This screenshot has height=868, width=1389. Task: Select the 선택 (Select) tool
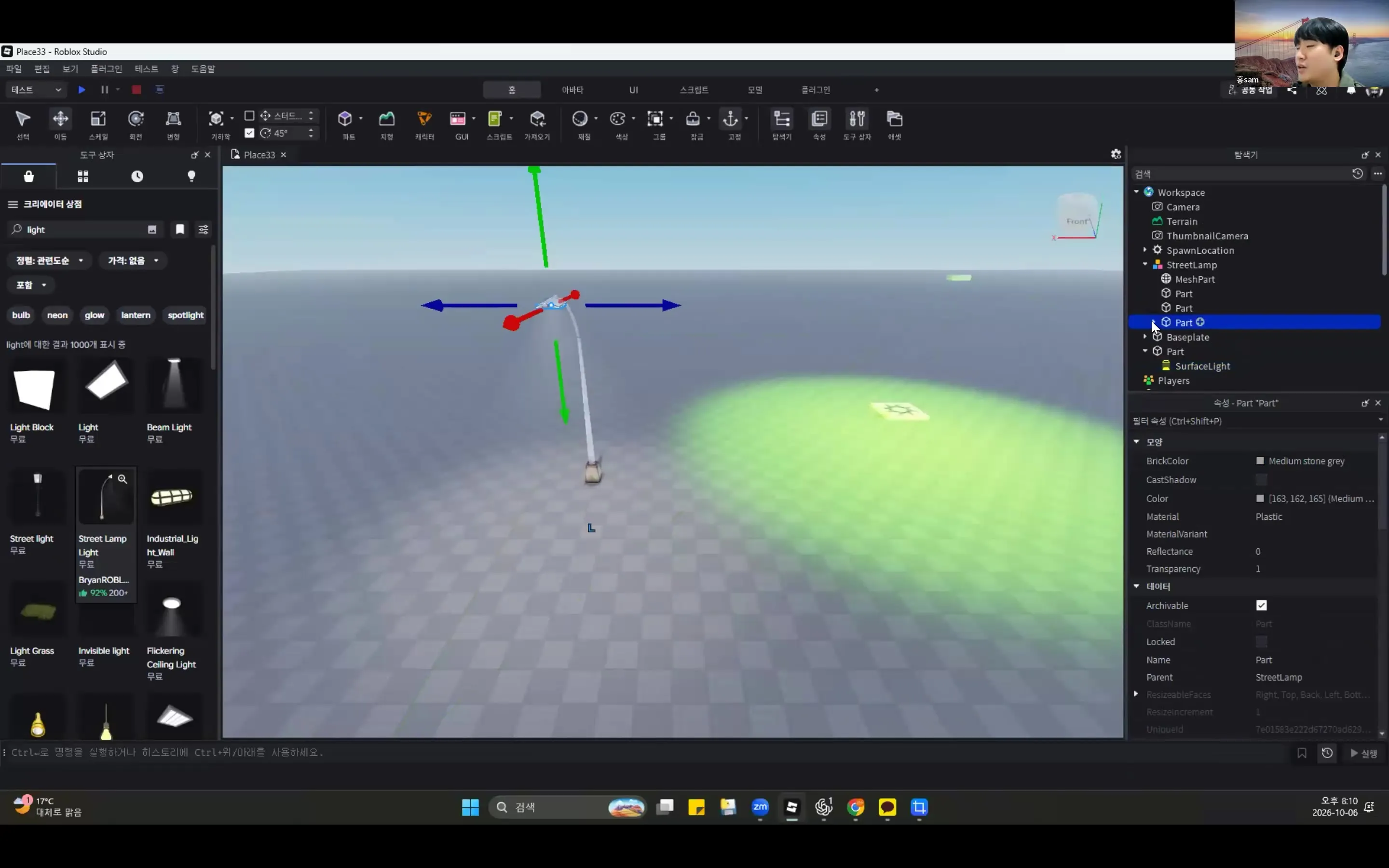pyautogui.click(x=23, y=124)
